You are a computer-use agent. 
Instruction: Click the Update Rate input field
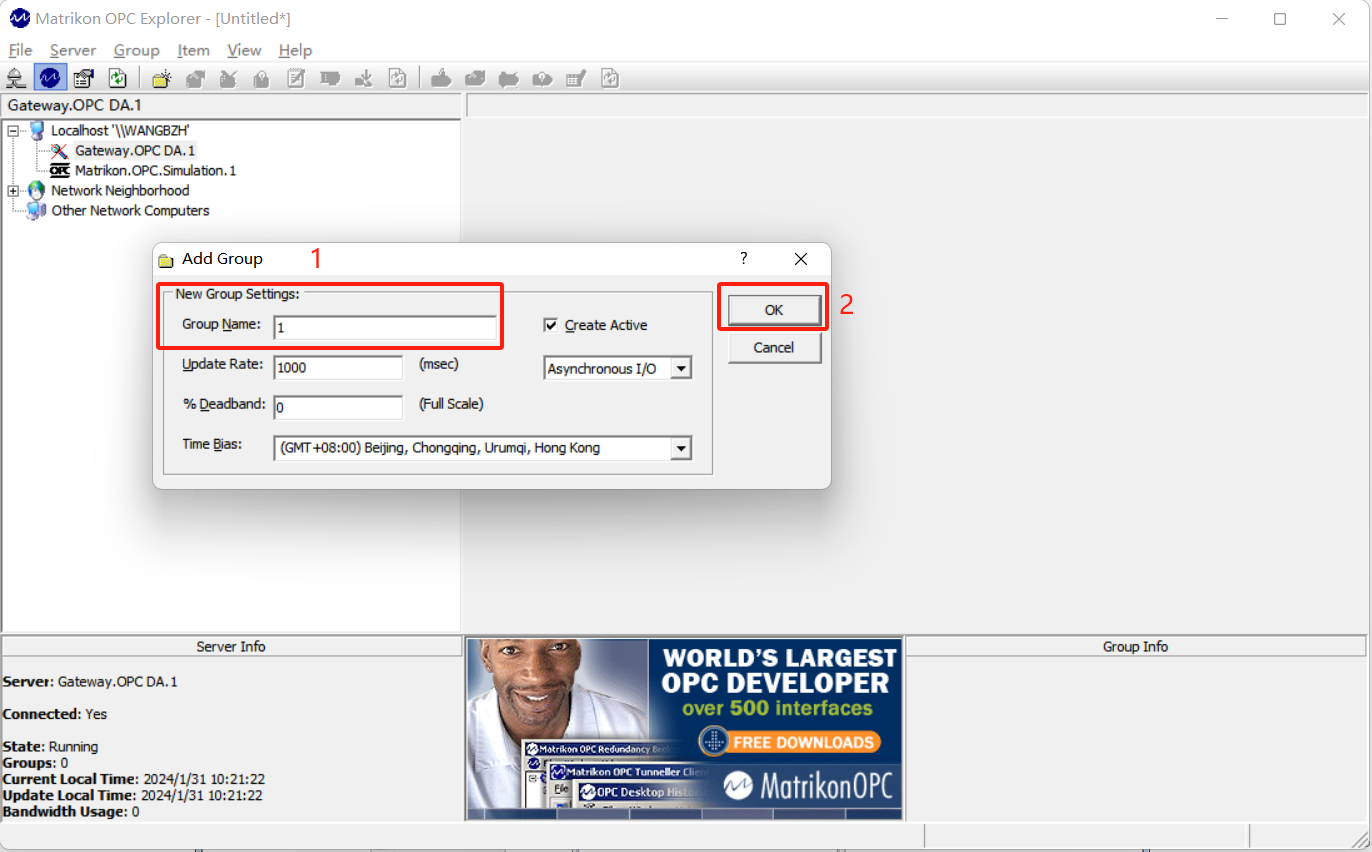[338, 367]
